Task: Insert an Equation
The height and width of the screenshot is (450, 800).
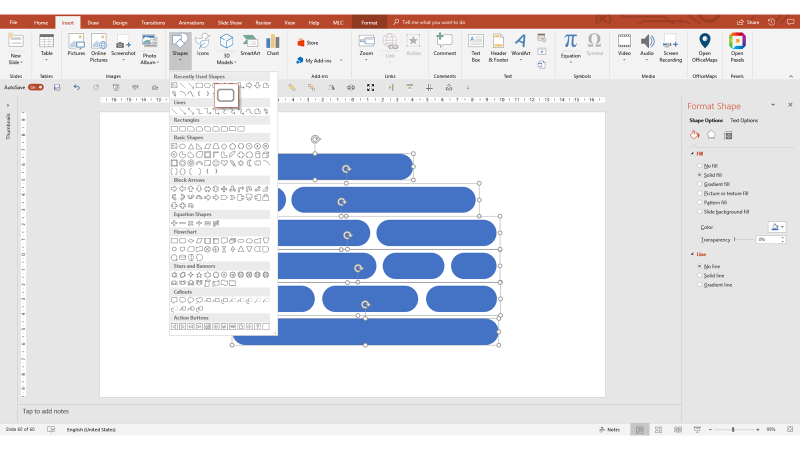Action: [x=570, y=47]
